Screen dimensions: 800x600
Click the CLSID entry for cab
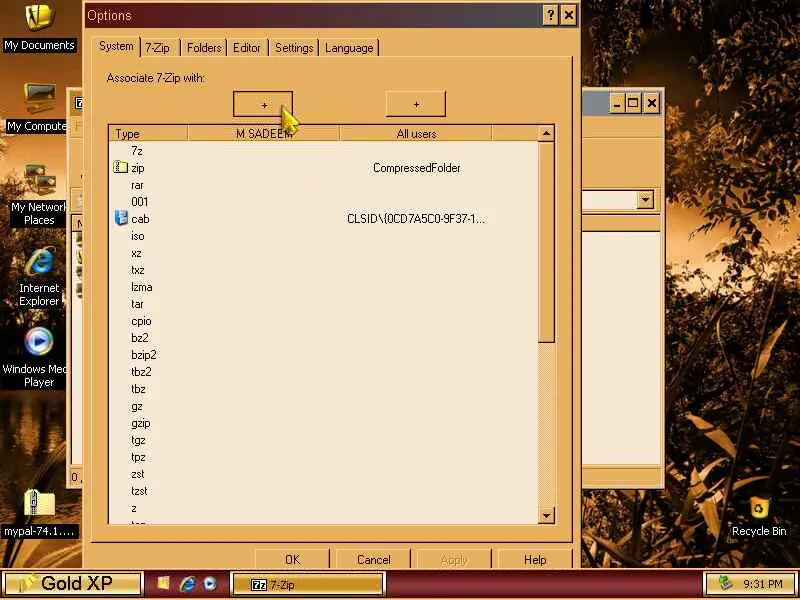tap(416, 219)
